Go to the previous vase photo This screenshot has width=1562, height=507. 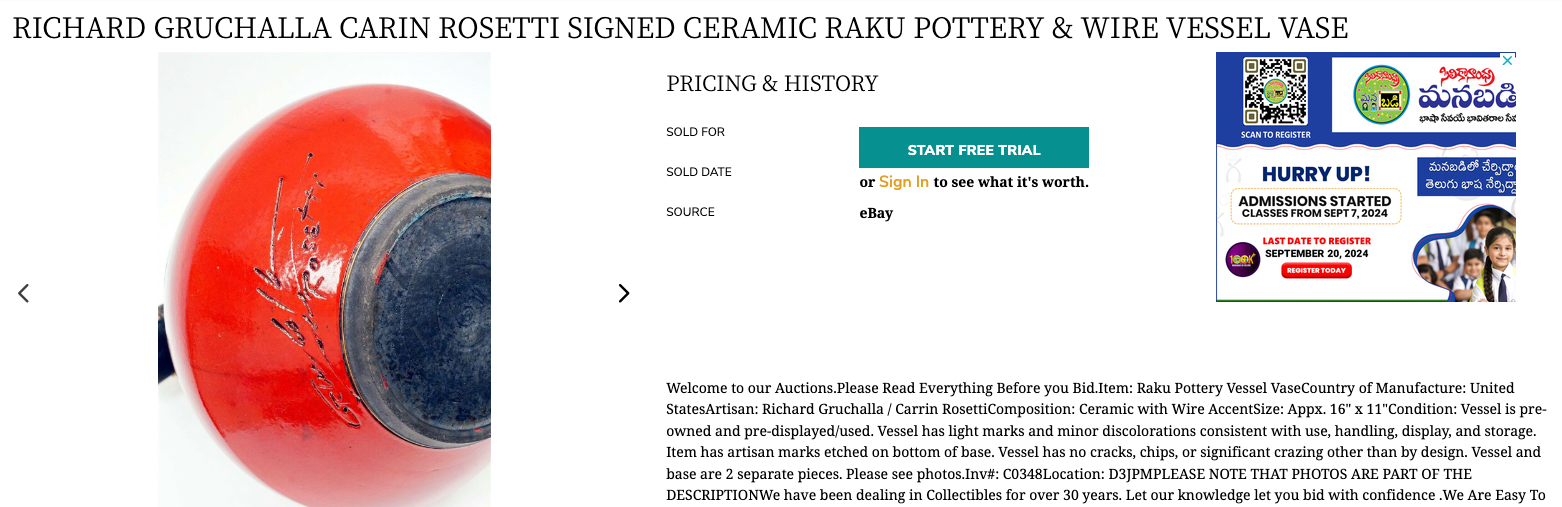click(x=24, y=293)
